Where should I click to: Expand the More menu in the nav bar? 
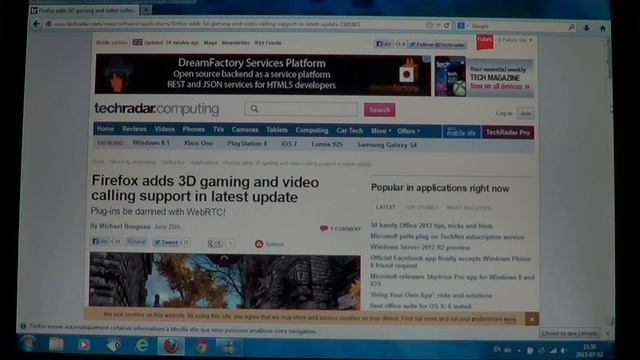381,131
